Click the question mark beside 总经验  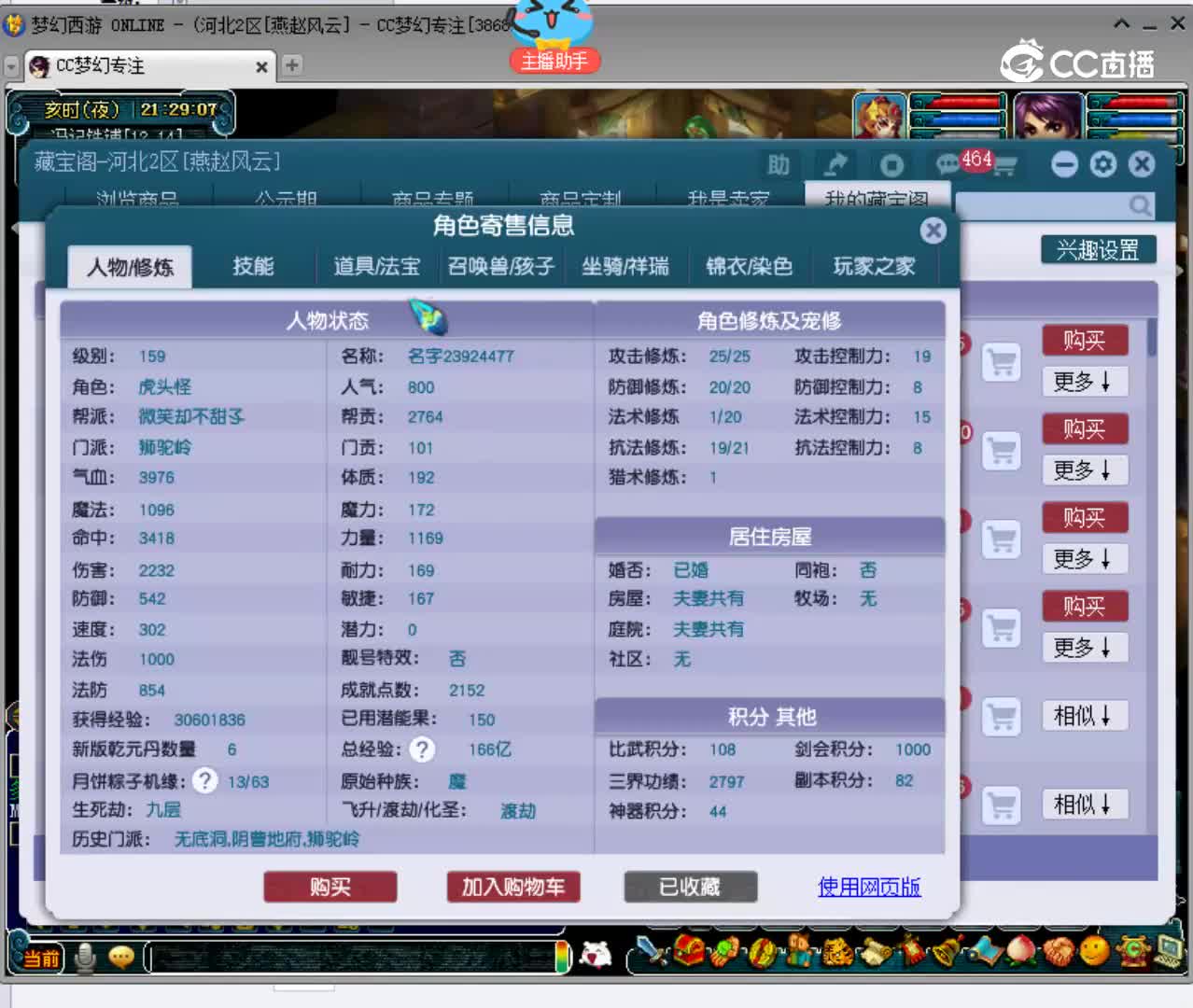[422, 749]
